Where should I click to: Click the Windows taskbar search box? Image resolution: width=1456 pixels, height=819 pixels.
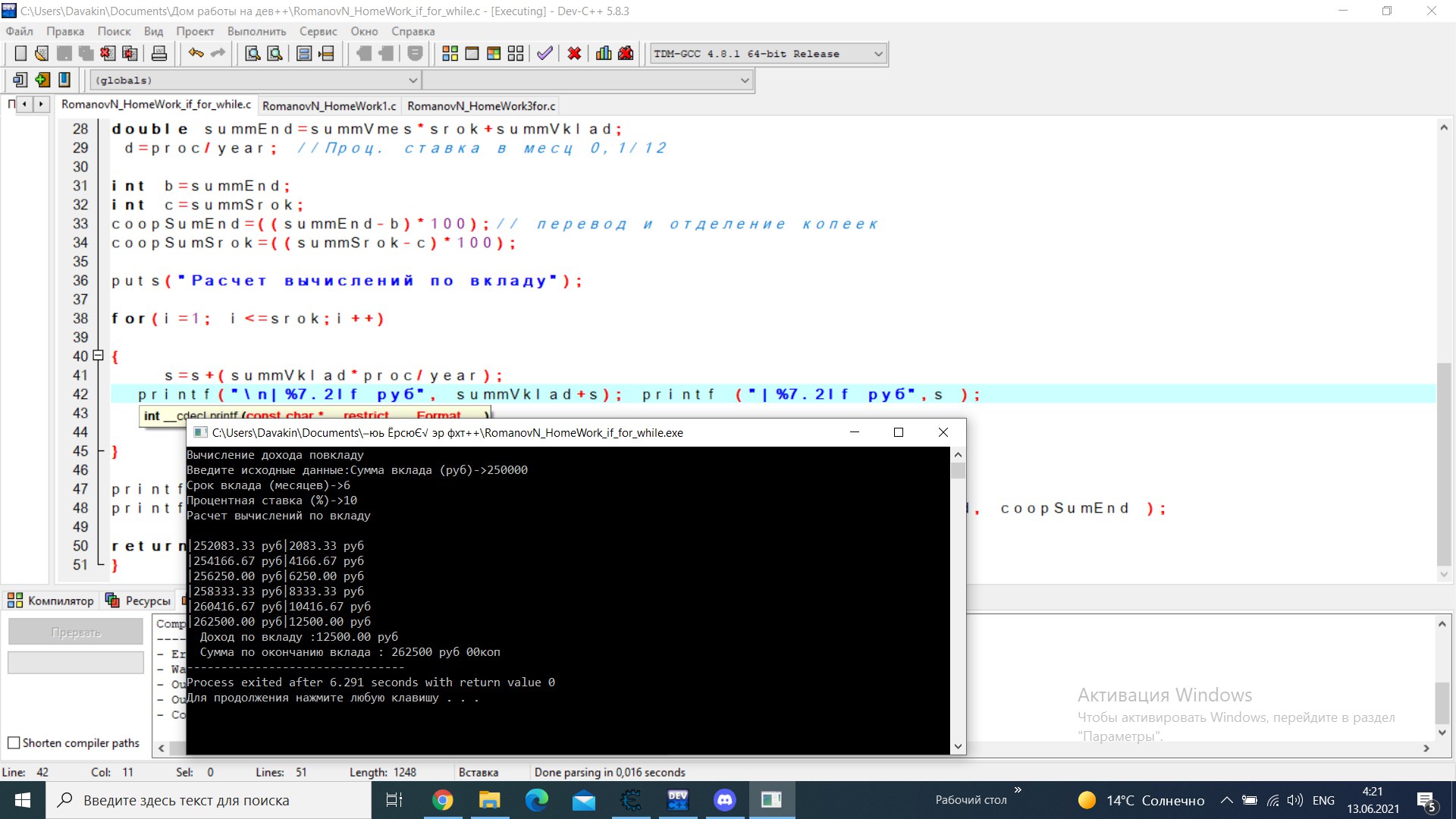[186, 801]
